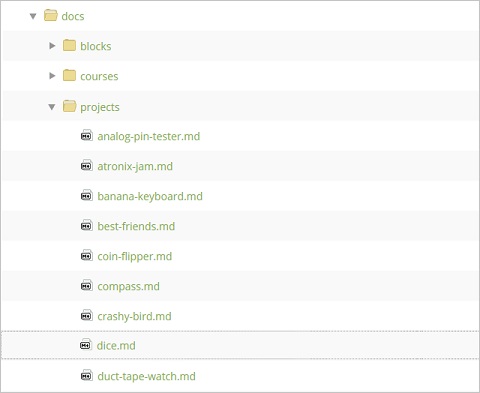Open the open docs folder icon

(x=51, y=15)
